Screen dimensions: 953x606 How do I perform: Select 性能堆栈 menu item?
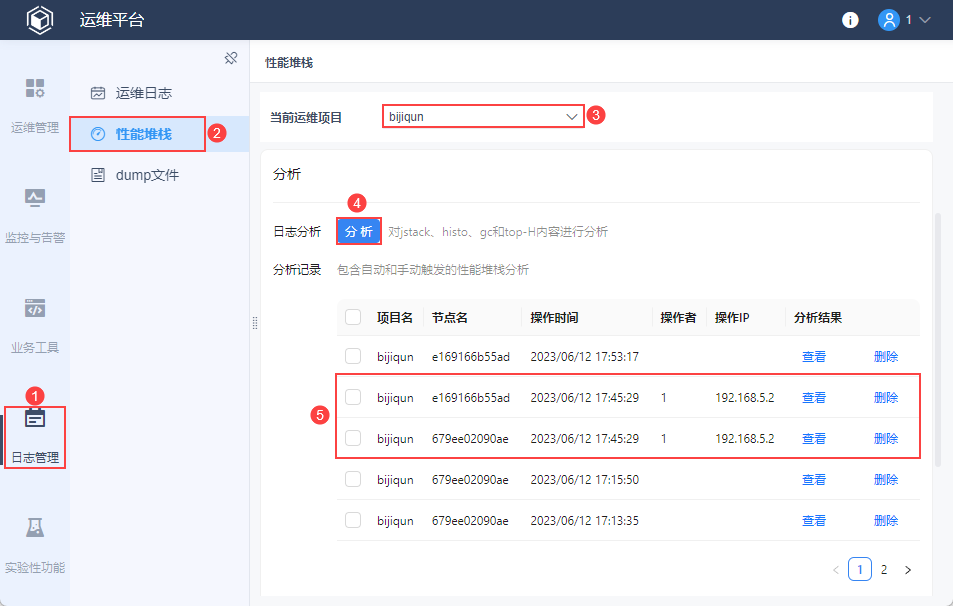pyautogui.click(x=159, y=134)
